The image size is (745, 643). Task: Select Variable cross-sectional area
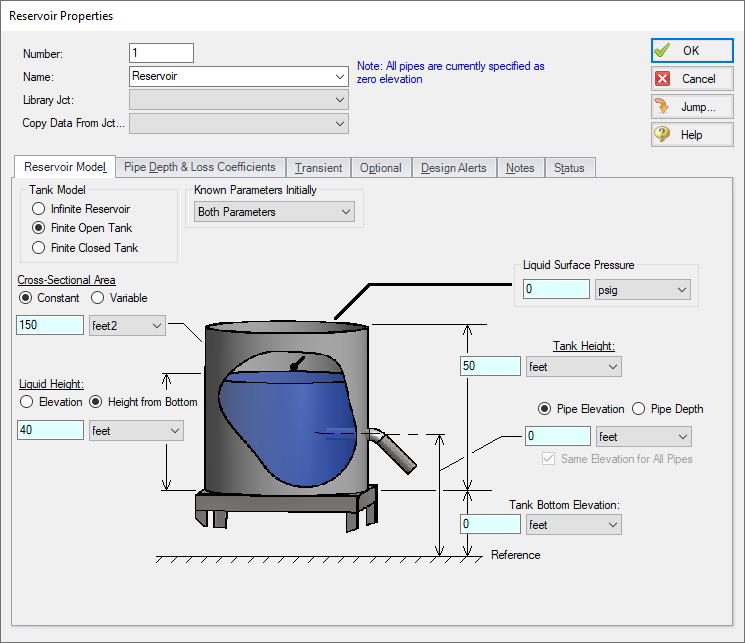click(x=98, y=297)
